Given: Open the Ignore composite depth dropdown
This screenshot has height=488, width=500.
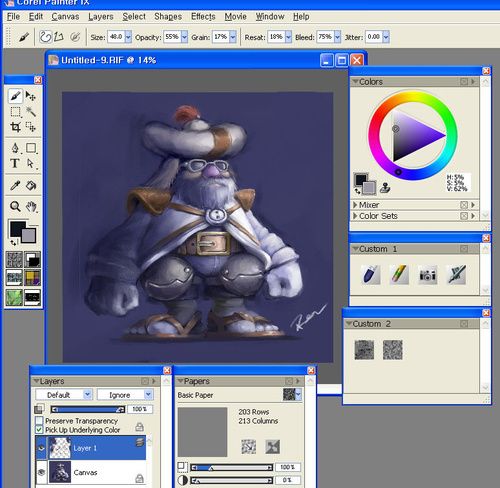Looking at the screenshot, I should 149,395.
